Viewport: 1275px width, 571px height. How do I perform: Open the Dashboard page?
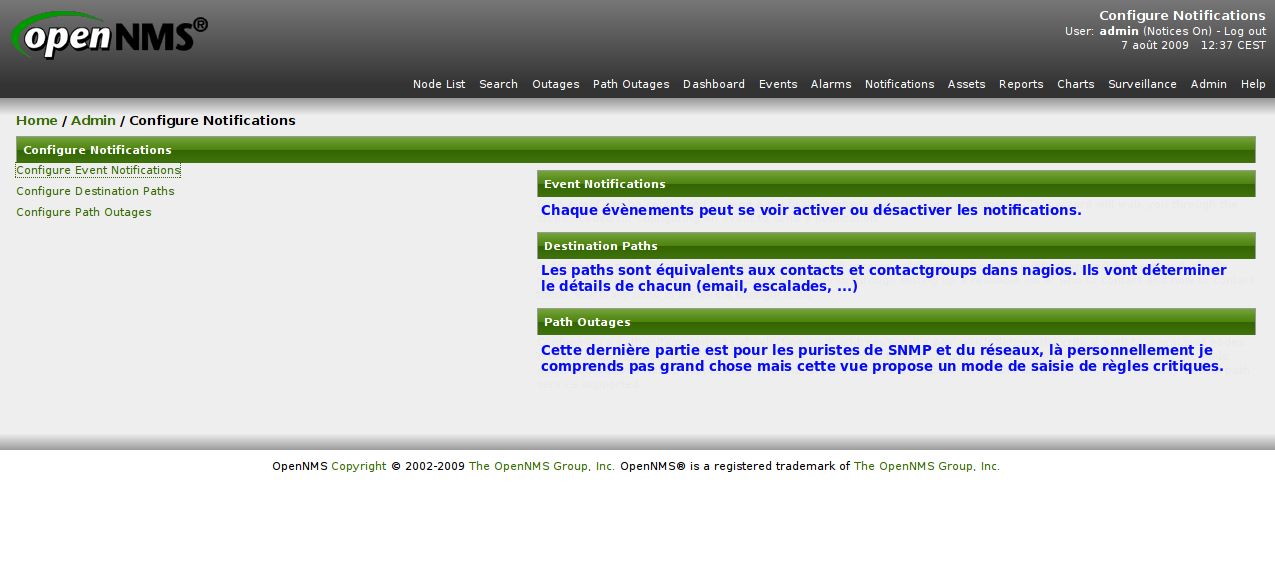click(x=714, y=85)
